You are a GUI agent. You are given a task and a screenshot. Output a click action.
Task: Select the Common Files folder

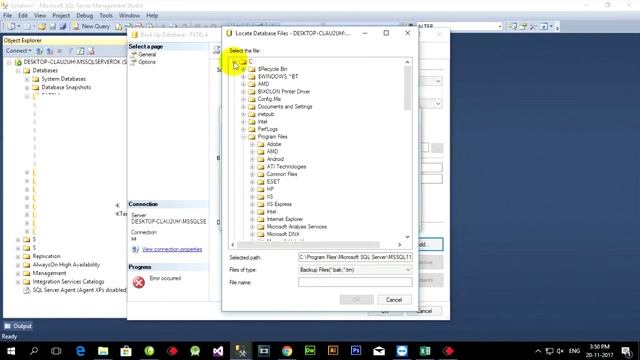pos(281,174)
